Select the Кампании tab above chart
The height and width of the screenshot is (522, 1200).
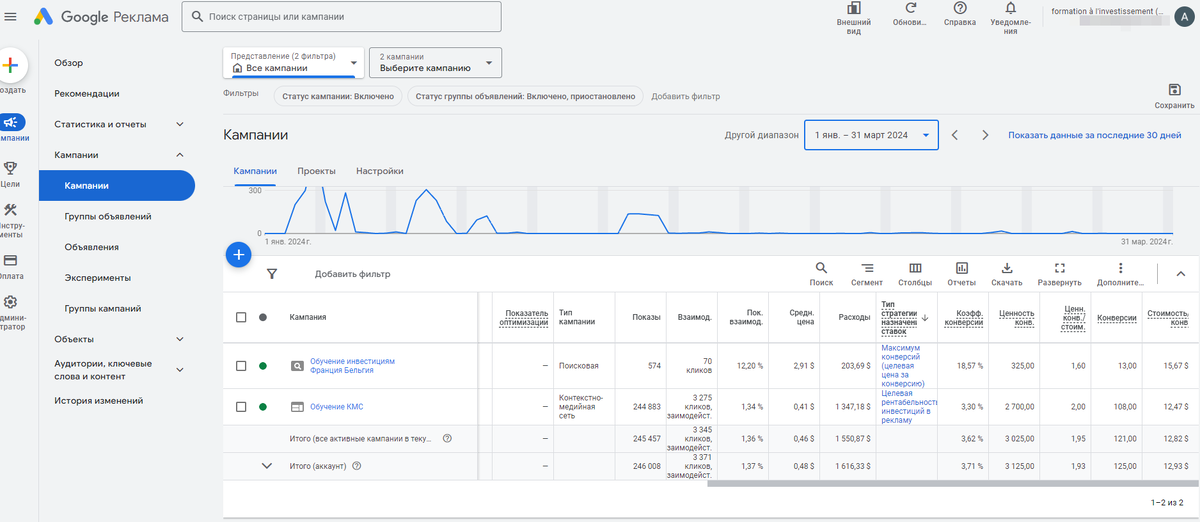(x=255, y=171)
